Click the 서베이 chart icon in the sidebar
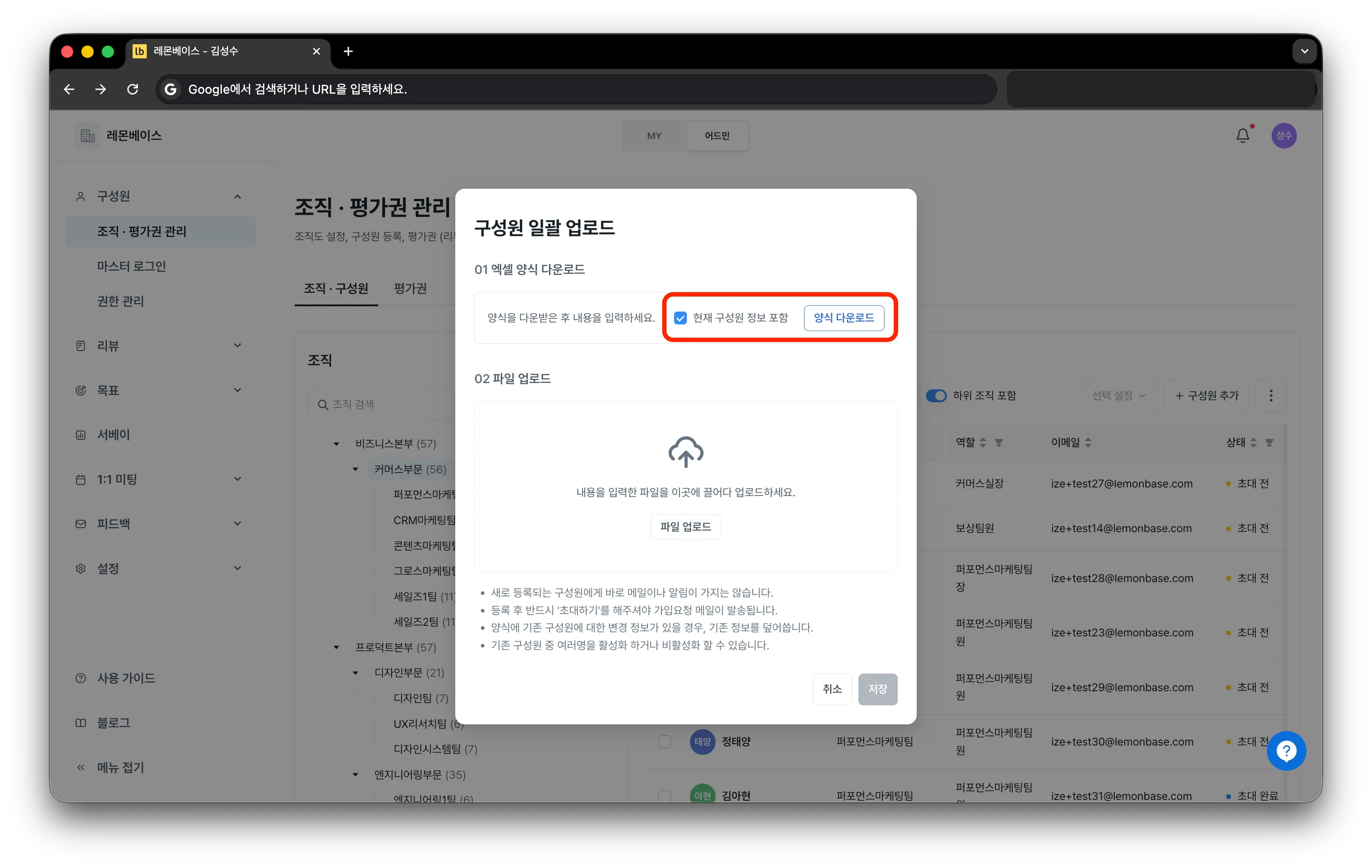 coord(81,434)
